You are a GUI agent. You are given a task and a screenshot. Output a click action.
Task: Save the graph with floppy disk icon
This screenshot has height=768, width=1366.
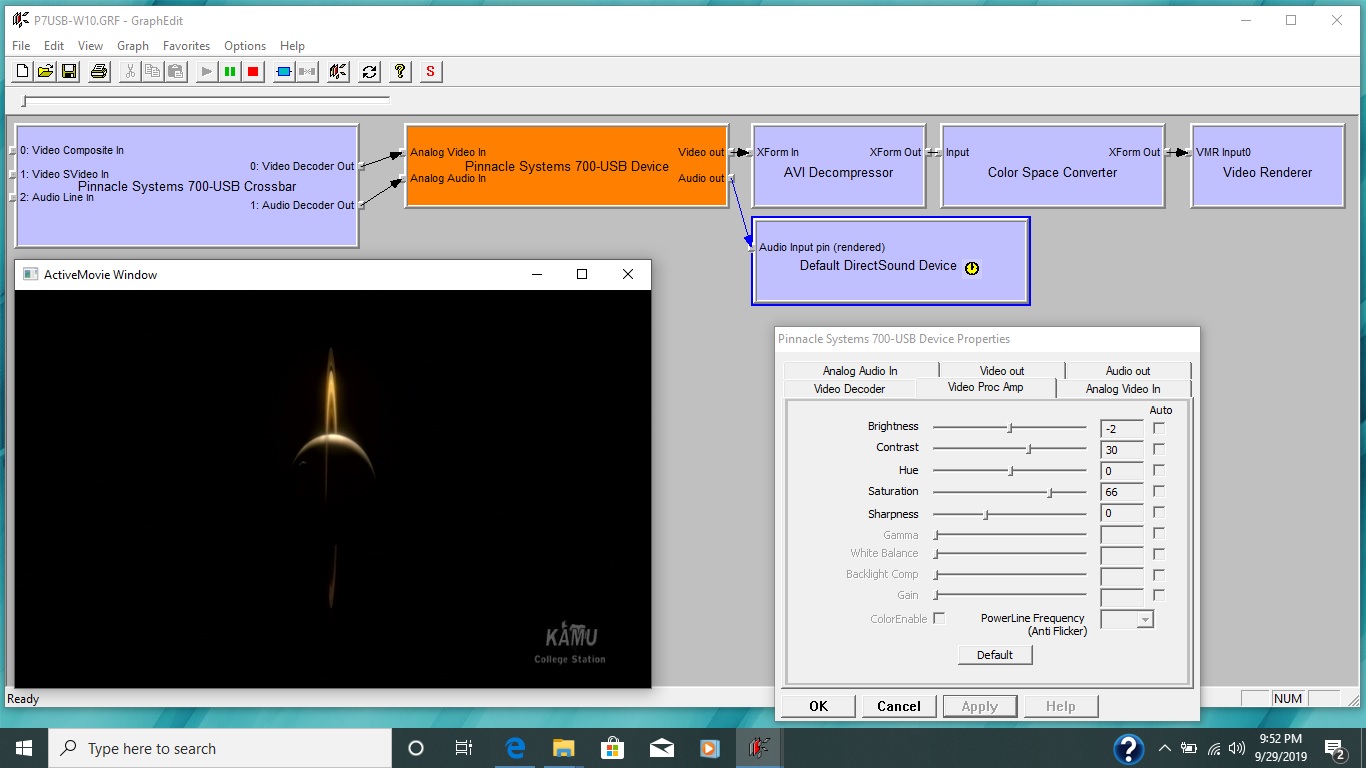tap(69, 71)
